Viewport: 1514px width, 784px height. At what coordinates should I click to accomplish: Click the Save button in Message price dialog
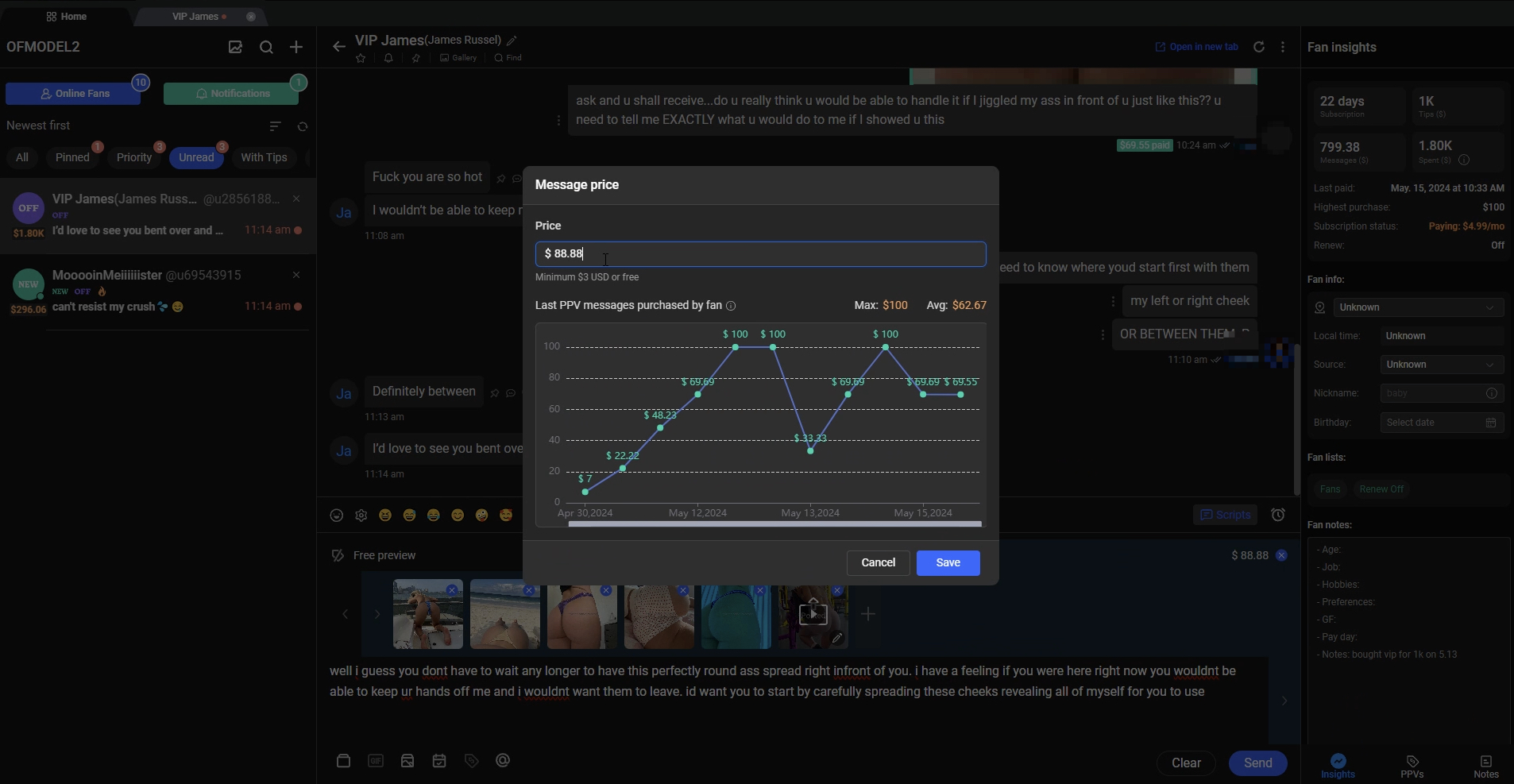click(x=948, y=562)
